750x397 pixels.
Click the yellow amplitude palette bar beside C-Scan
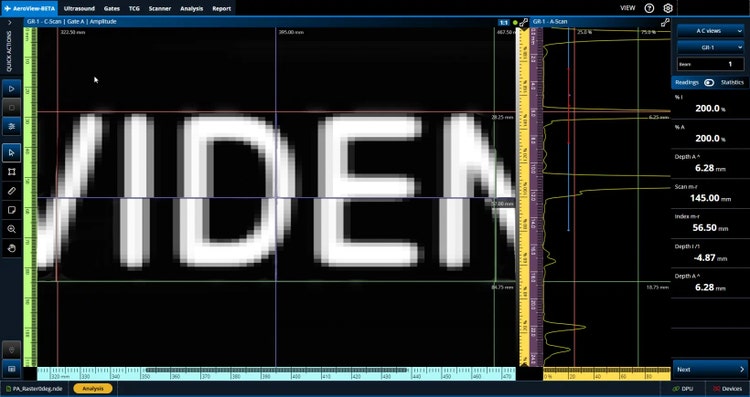click(524, 197)
